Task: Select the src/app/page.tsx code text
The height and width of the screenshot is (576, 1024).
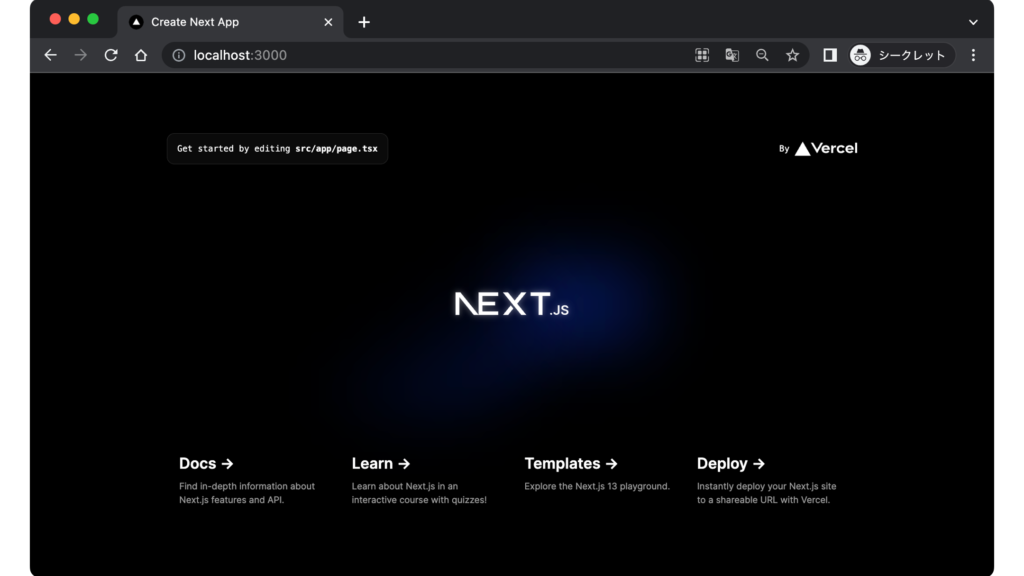Action: point(336,149)
